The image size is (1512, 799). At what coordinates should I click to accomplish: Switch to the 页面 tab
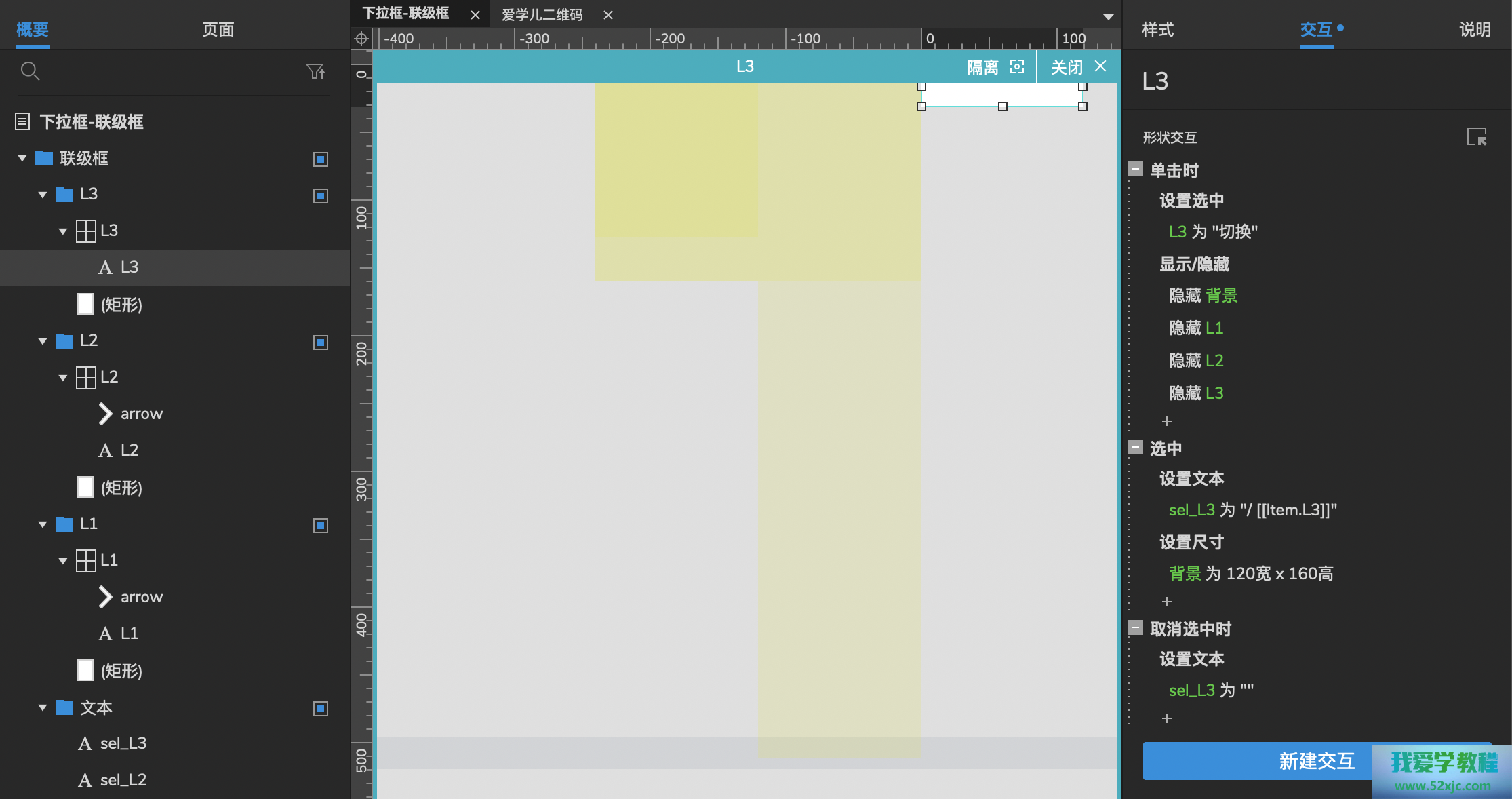218,30
